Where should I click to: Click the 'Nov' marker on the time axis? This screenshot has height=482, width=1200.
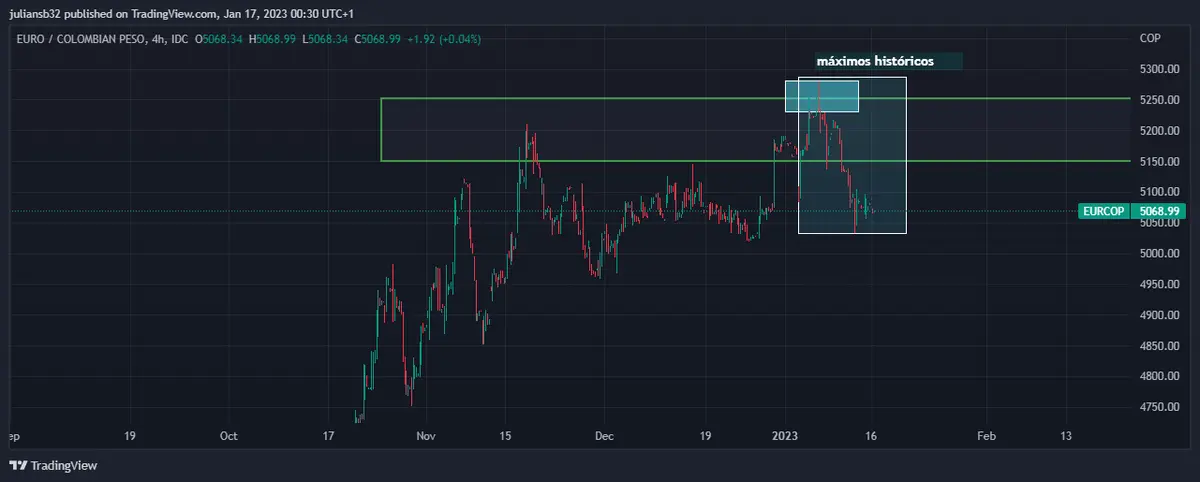pos(427,436)
